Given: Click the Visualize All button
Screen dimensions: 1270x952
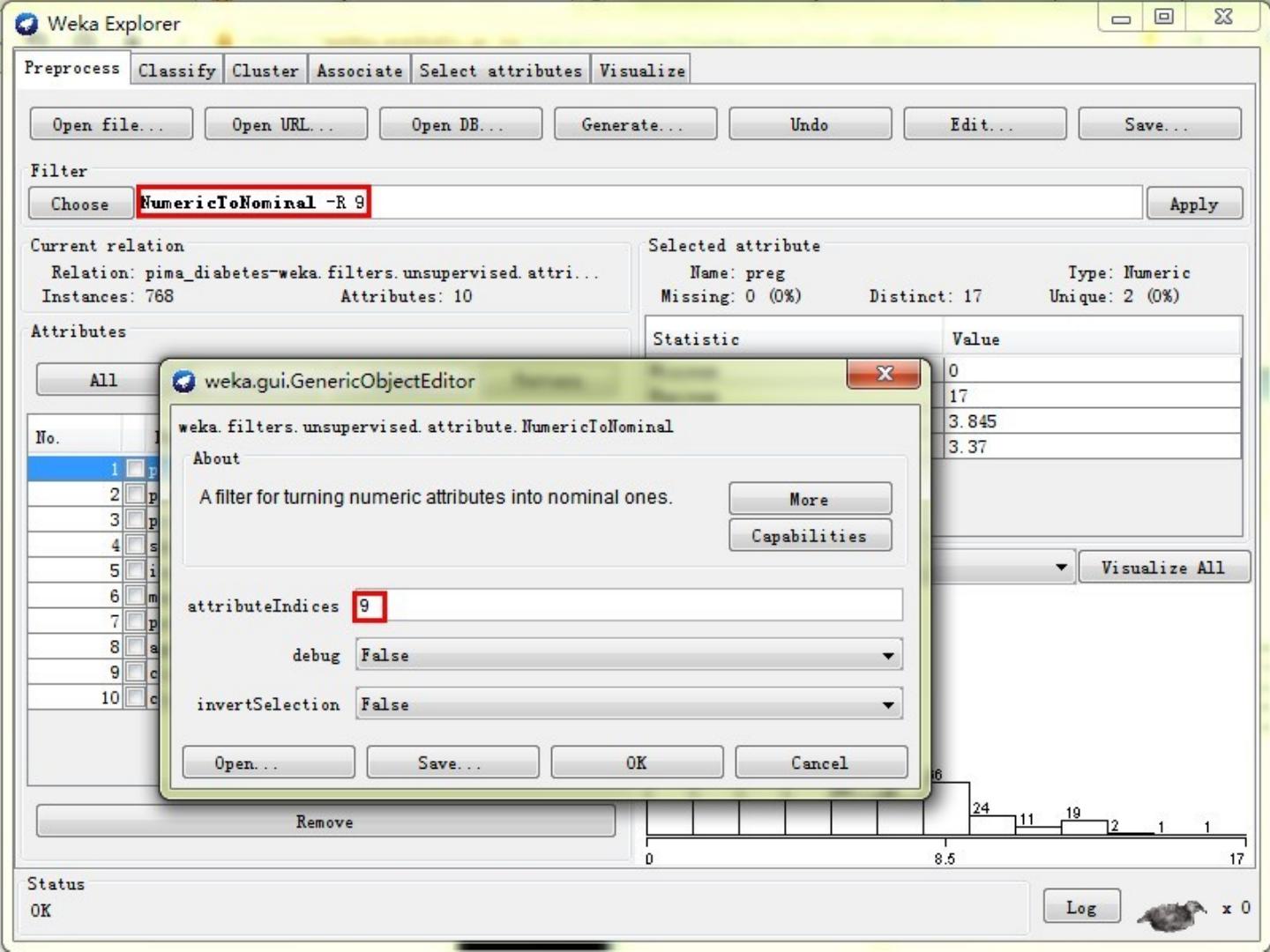Looking at the screenshot, I should (1163, 567).
